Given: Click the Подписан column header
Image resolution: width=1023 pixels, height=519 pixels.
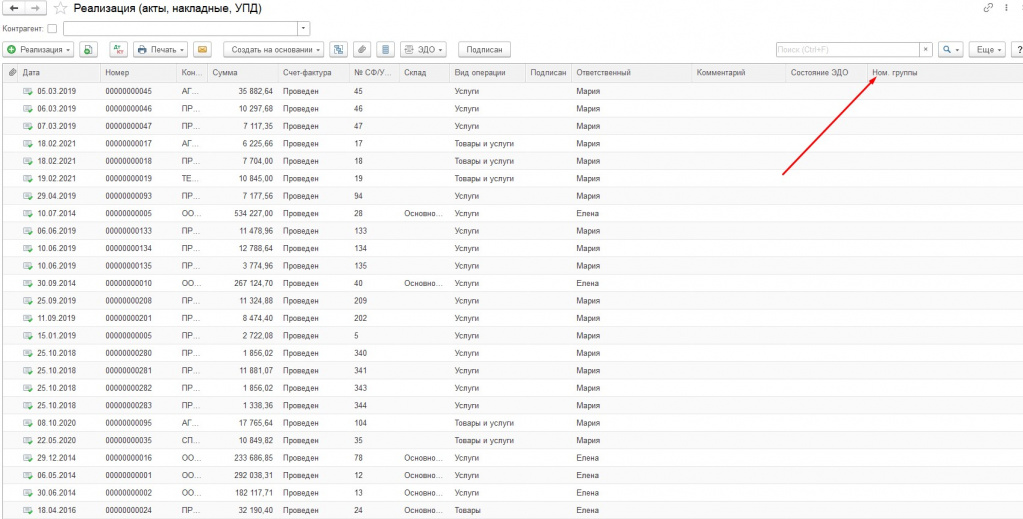Looking at the screenshot, I should coord(548,73).
